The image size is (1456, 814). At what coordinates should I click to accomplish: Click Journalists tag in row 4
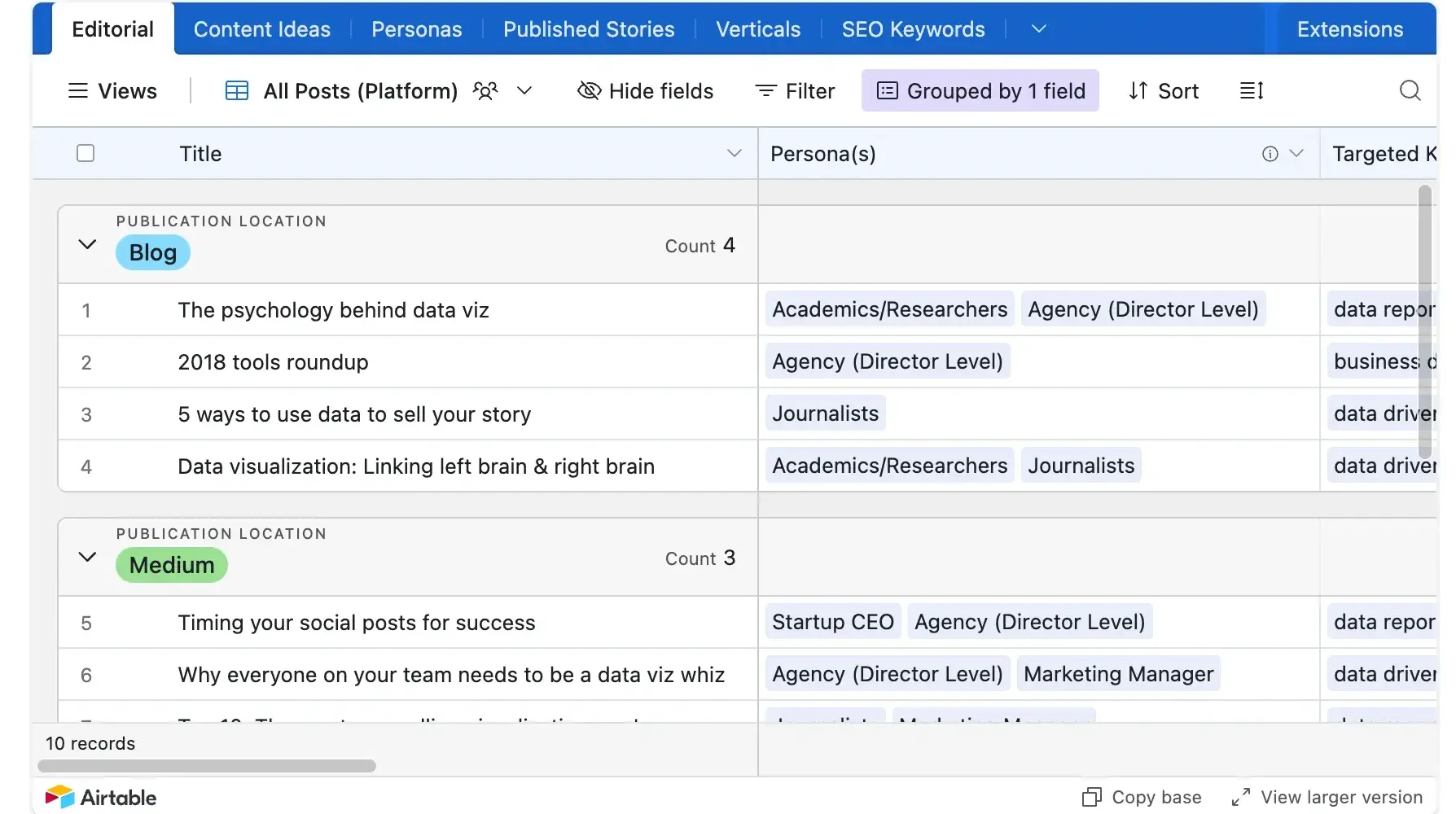click(x=1081, y=466)
